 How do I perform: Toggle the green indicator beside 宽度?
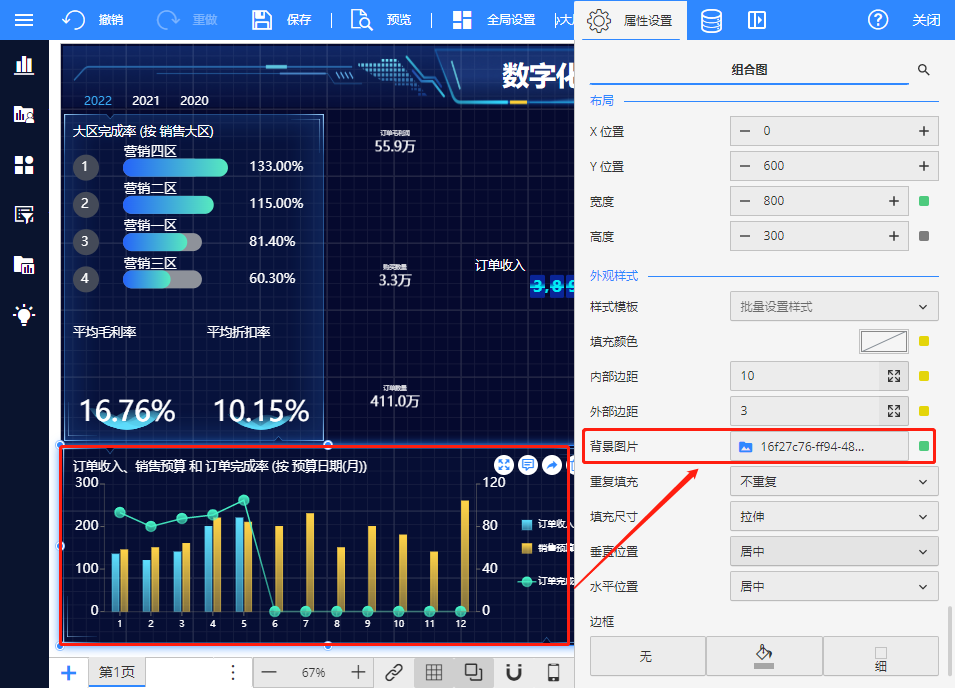[924, 201]
